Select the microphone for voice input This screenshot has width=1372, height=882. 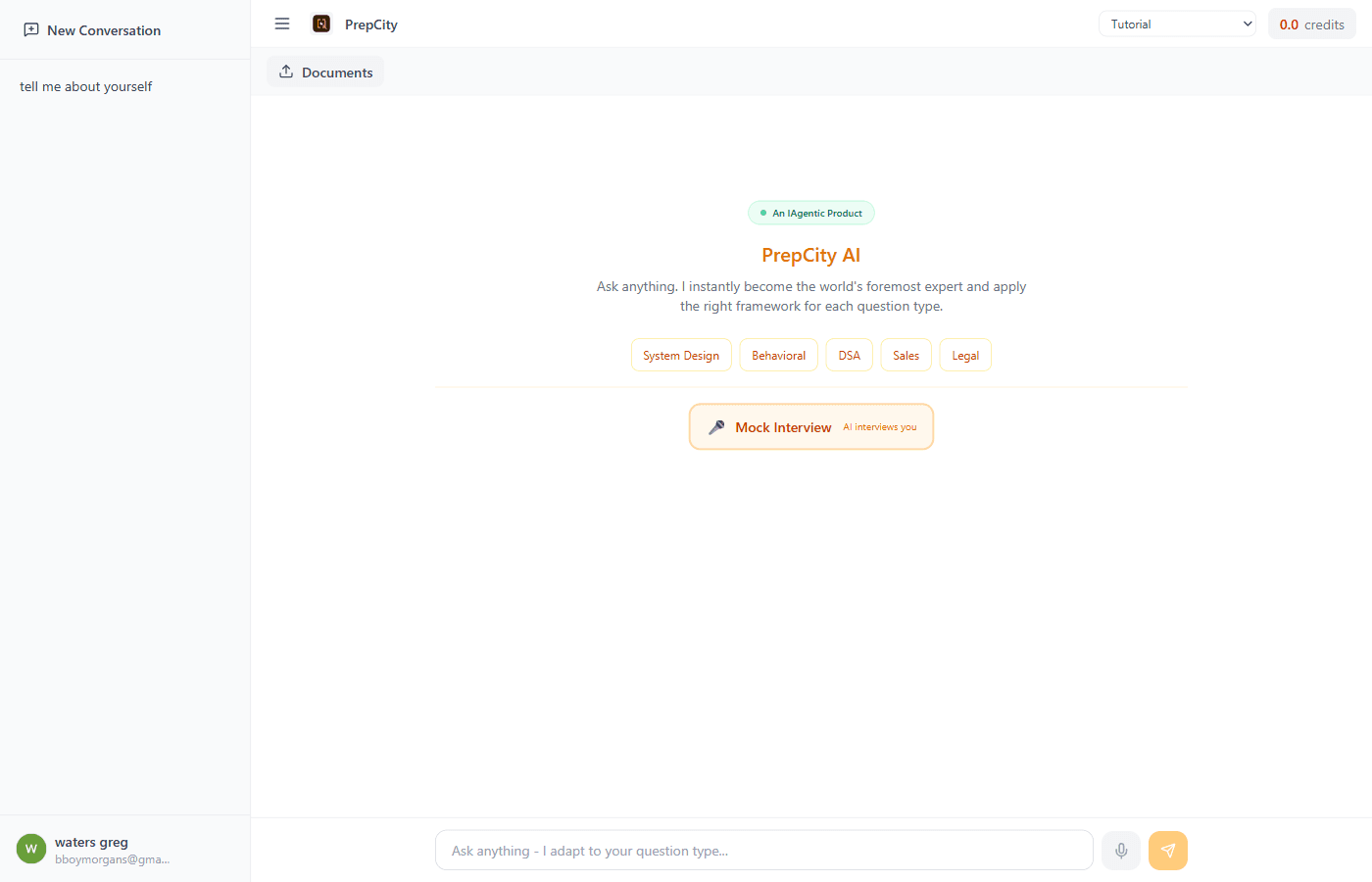(x=1120, y=850)
